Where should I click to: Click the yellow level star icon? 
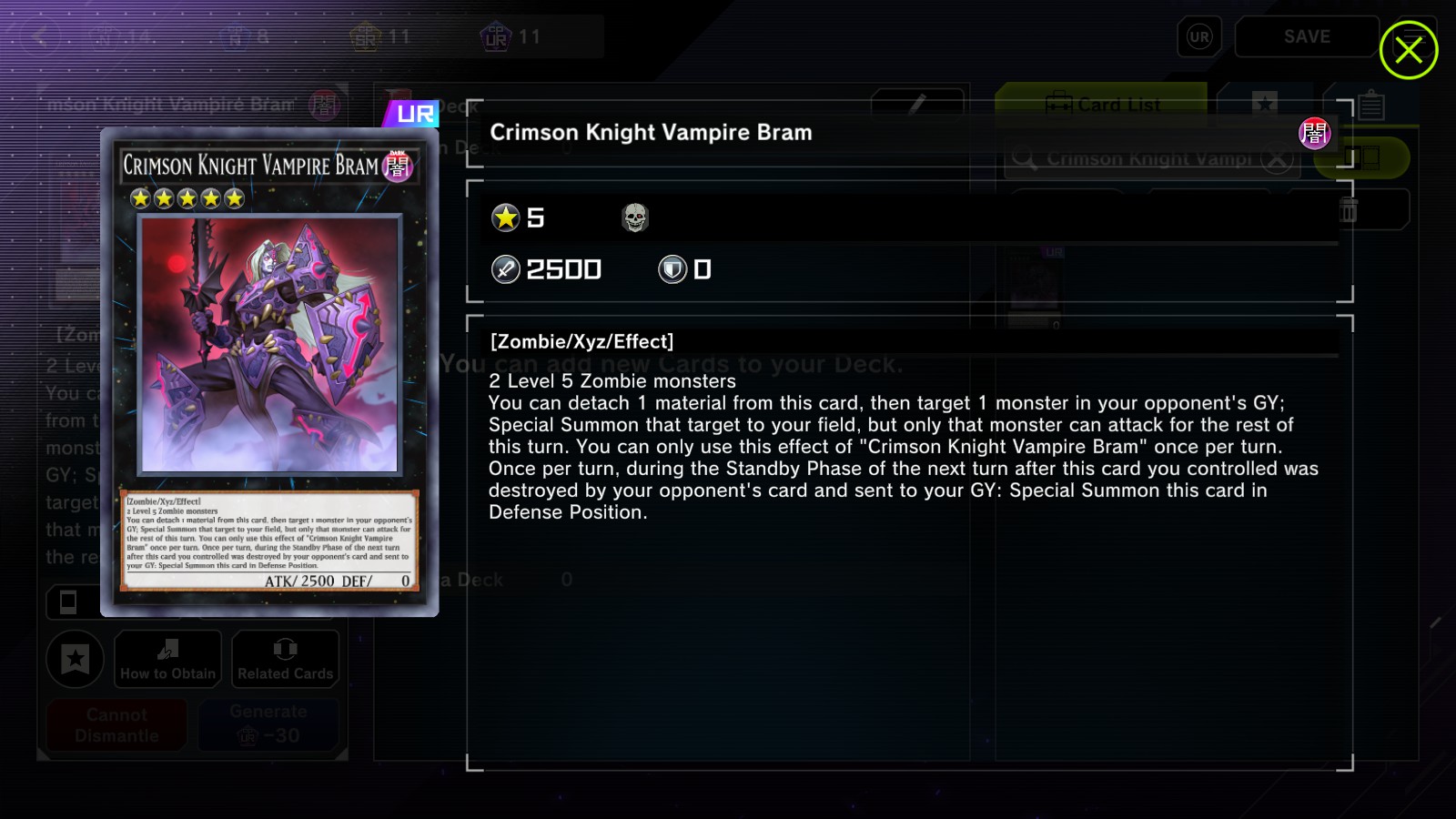505,217
